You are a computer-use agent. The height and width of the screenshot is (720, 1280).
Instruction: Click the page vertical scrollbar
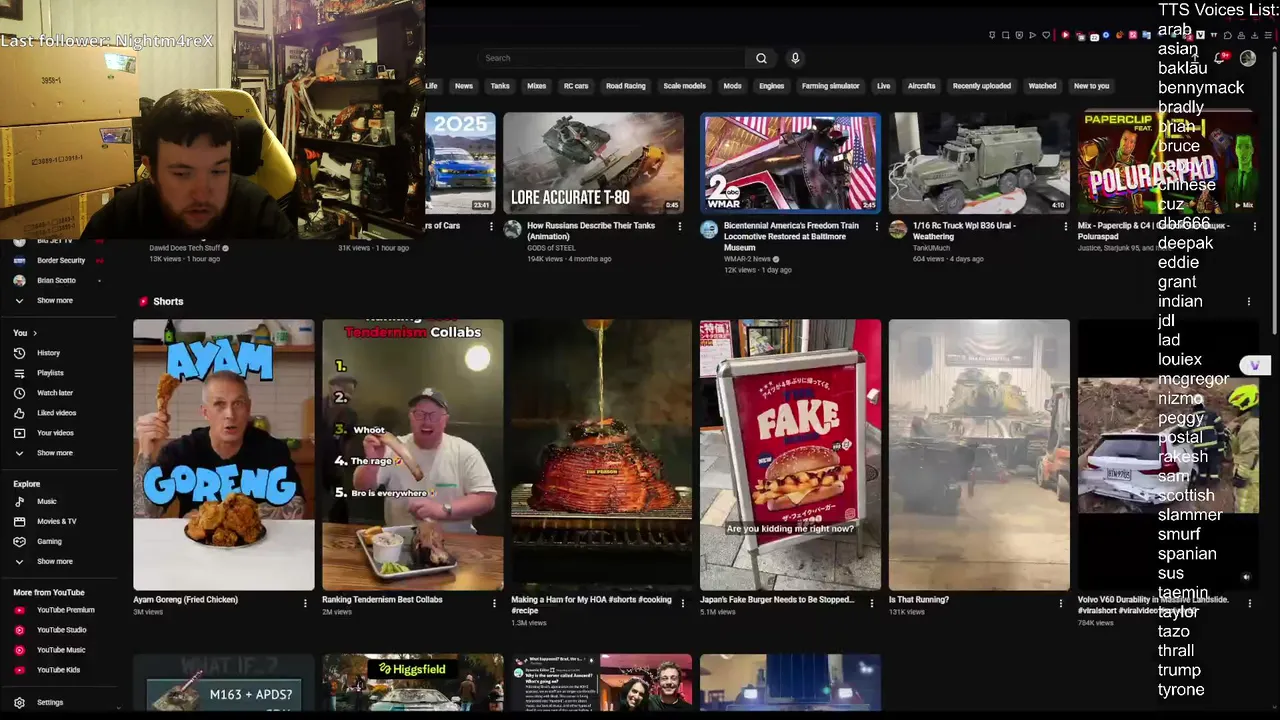[1274, 190]
